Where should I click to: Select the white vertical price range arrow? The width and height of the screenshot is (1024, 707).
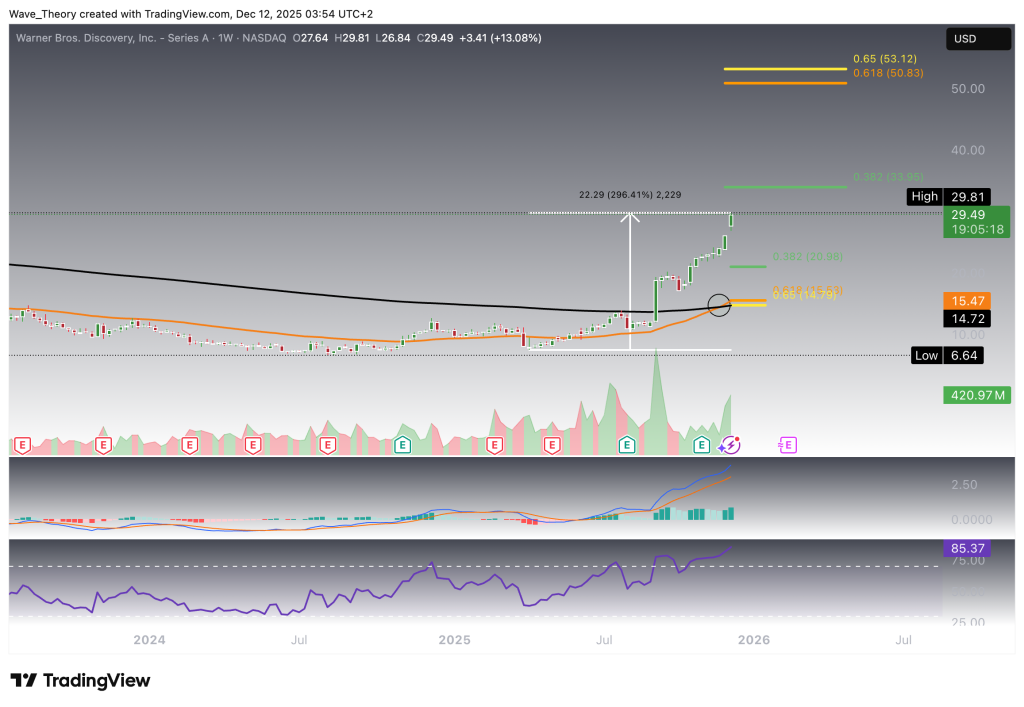point(630,280)
